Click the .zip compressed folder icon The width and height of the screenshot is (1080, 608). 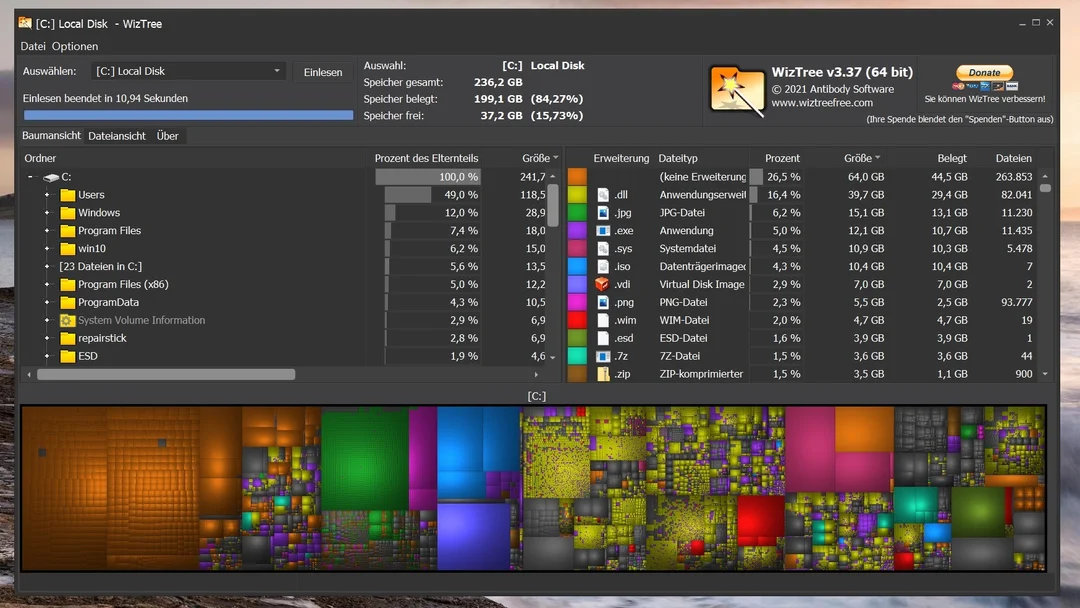coord(603,374)
